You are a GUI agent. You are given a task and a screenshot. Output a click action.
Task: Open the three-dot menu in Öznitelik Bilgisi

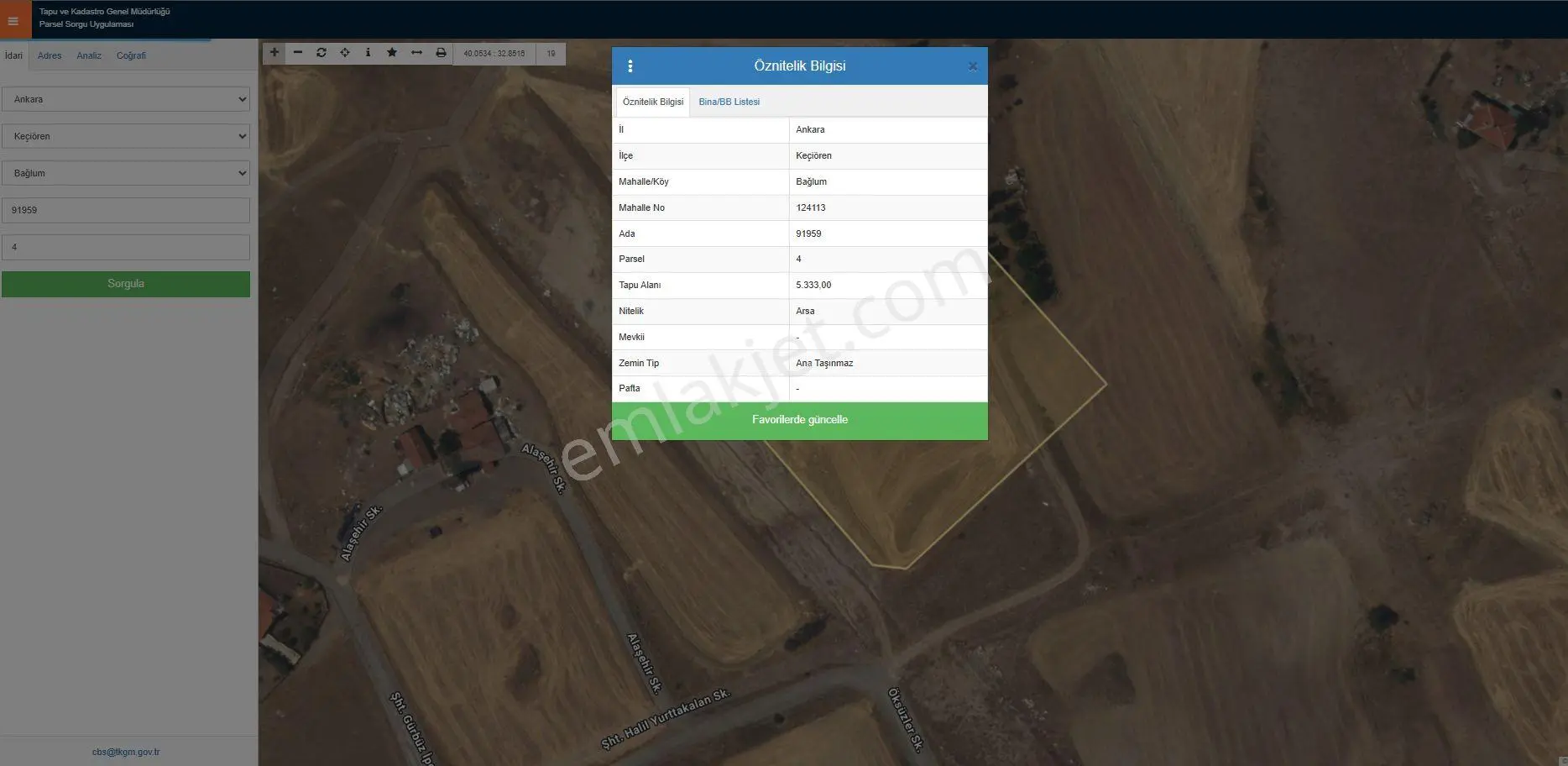(x=630, y=66)
